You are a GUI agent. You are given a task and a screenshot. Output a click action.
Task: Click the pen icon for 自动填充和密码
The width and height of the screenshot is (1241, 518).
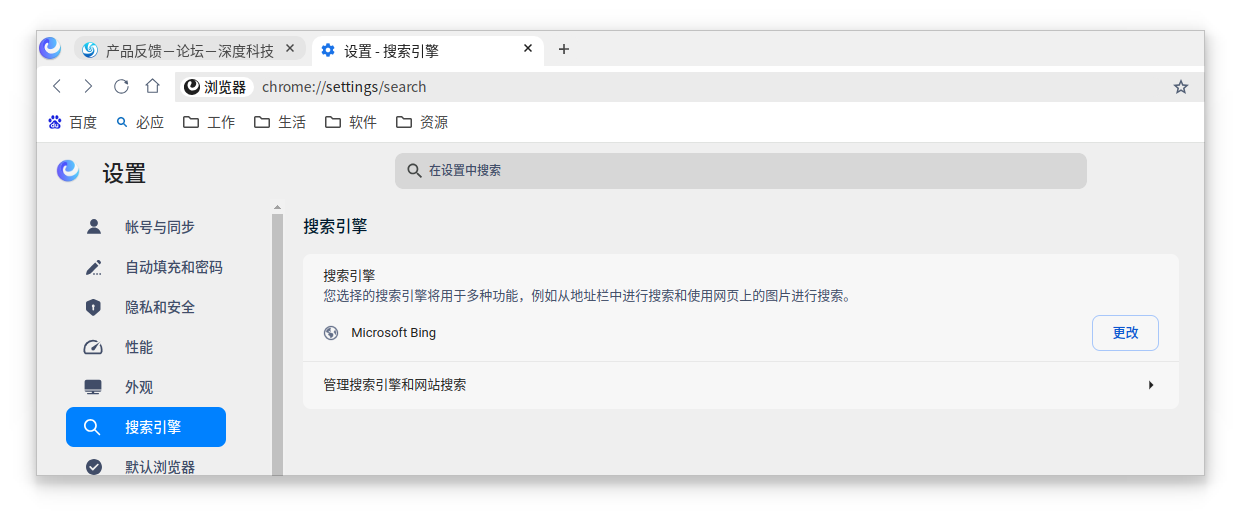point(94,267)
